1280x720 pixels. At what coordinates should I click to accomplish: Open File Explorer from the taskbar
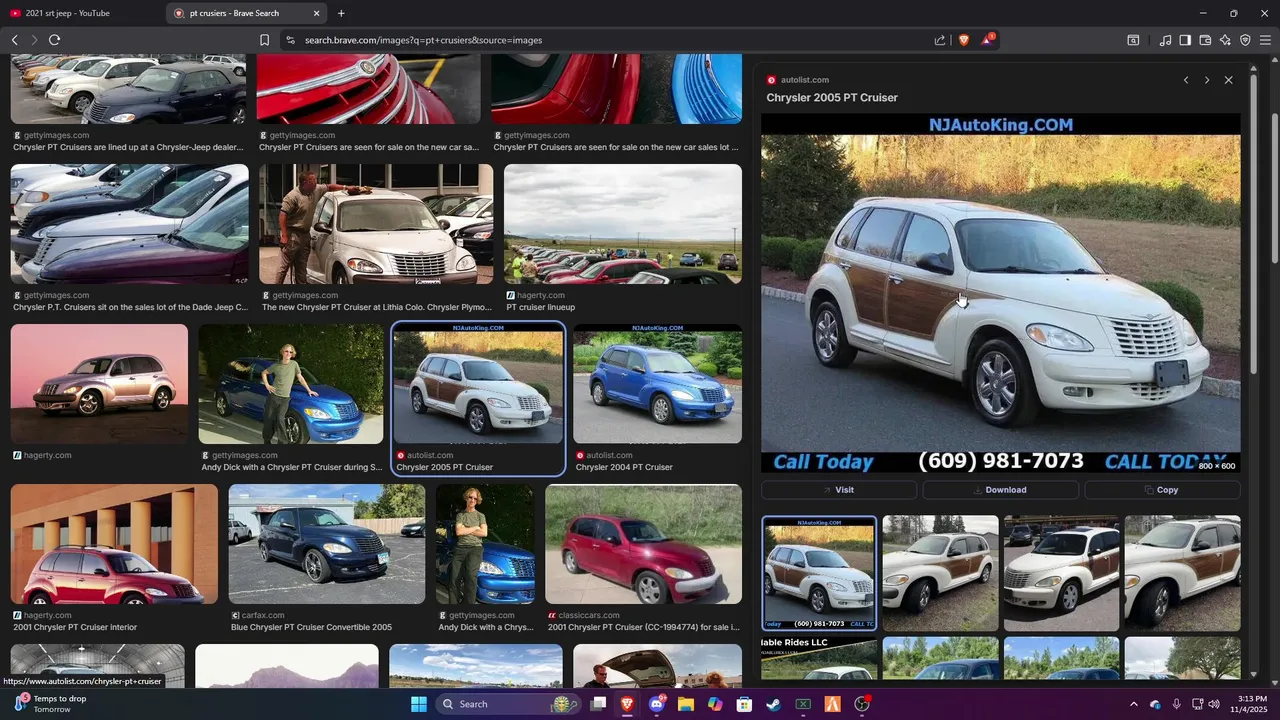[686, 704]
